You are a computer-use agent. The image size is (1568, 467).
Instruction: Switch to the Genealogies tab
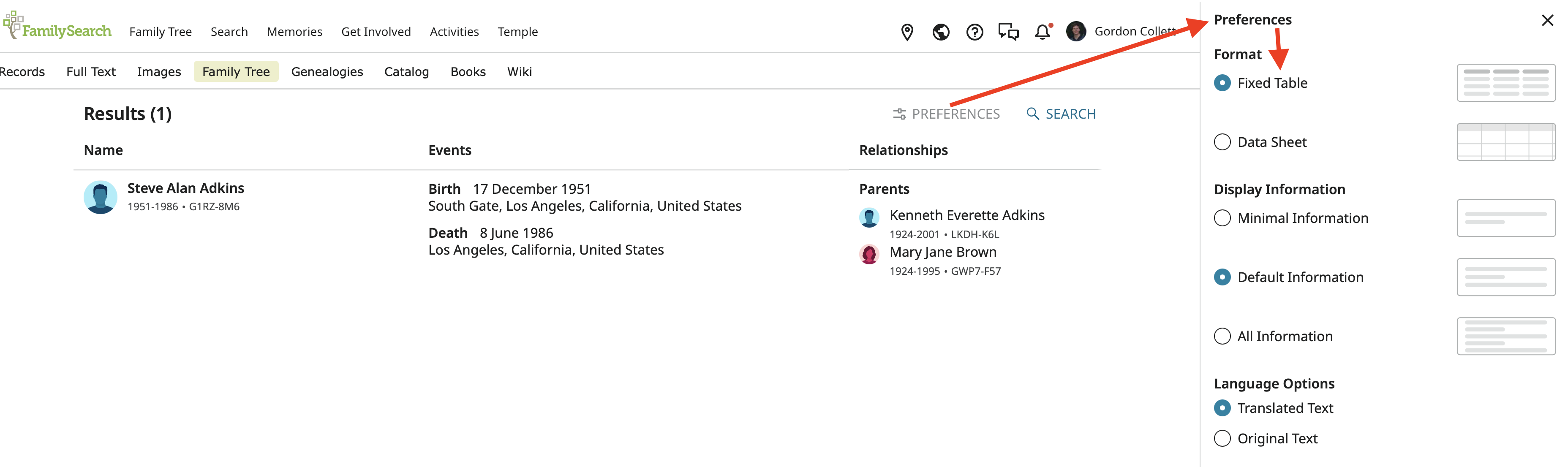(x=327, y=72)
